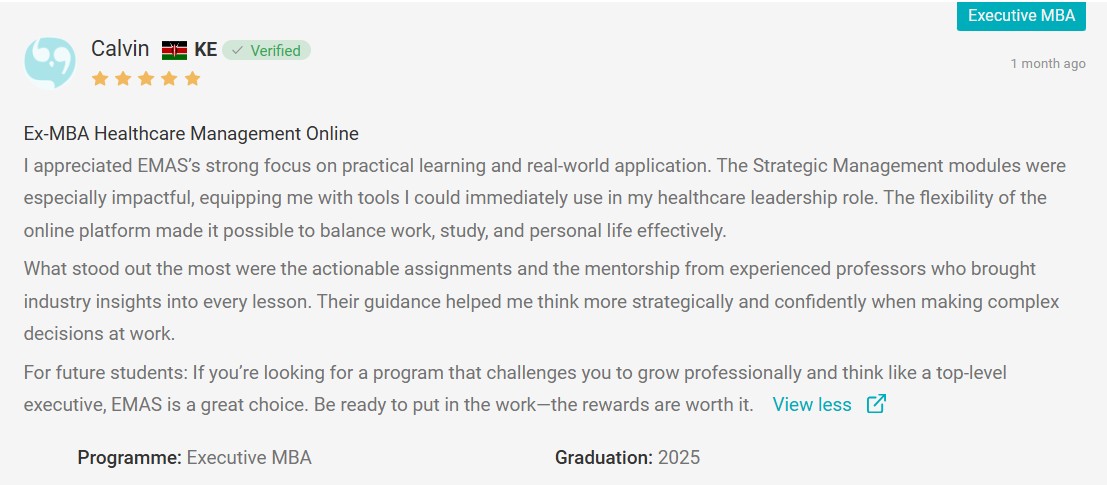Click the Graduation year 2025
The width and height of the screenshot is (1107, 485).
tap(679, 457)
